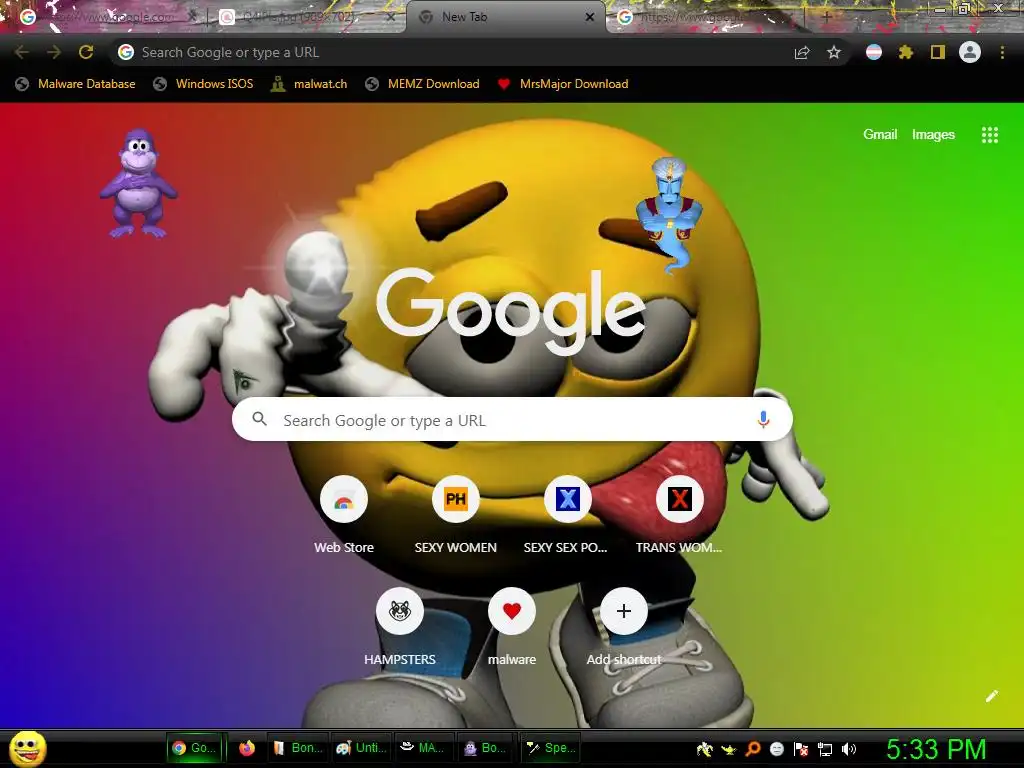Open malwat.ch bookmark
1024x768 pixels.
(309, 84)
